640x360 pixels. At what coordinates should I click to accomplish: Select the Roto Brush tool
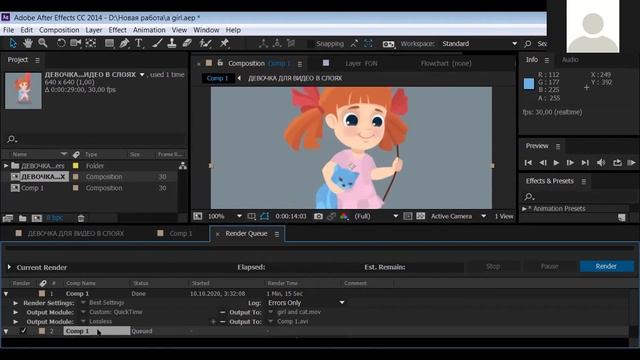tap(205, 43)
